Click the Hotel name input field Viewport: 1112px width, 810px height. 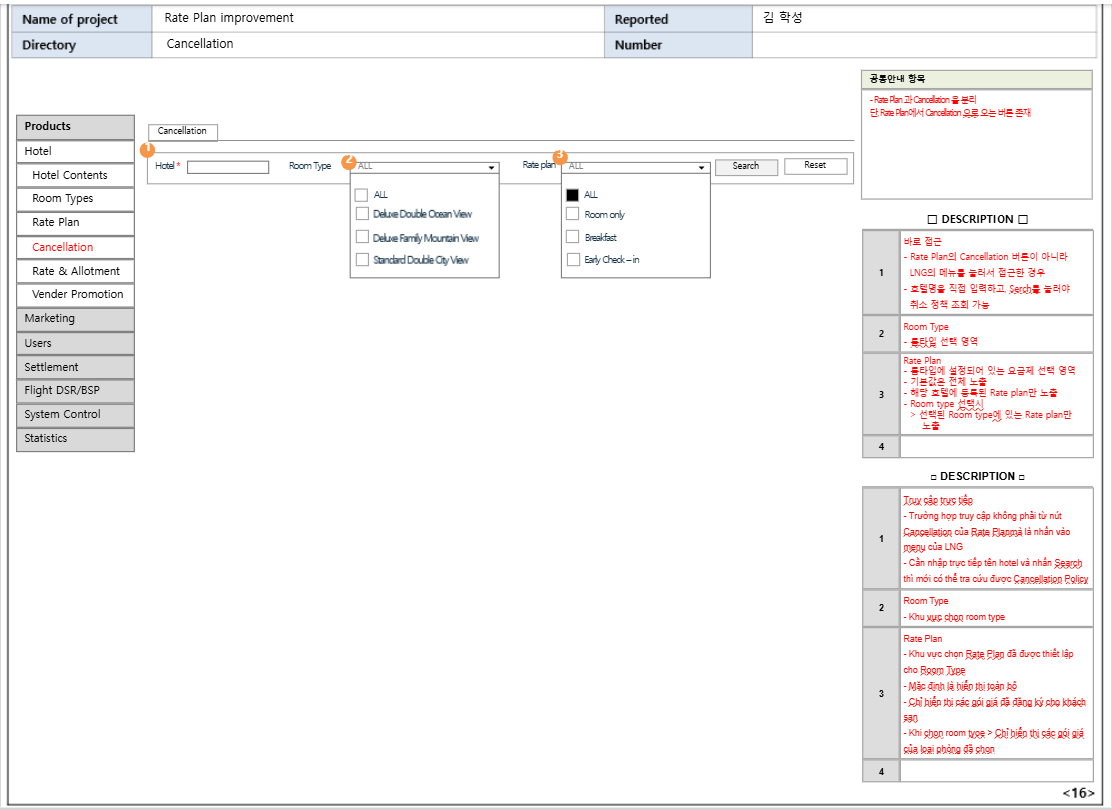click(228, 167)
